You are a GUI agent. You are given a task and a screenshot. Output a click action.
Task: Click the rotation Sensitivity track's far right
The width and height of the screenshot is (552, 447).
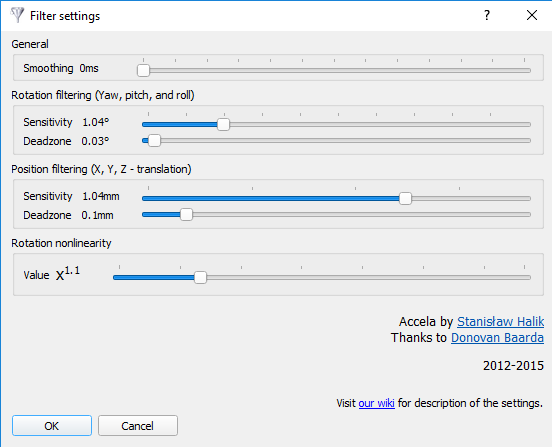[x=527, y=124]
